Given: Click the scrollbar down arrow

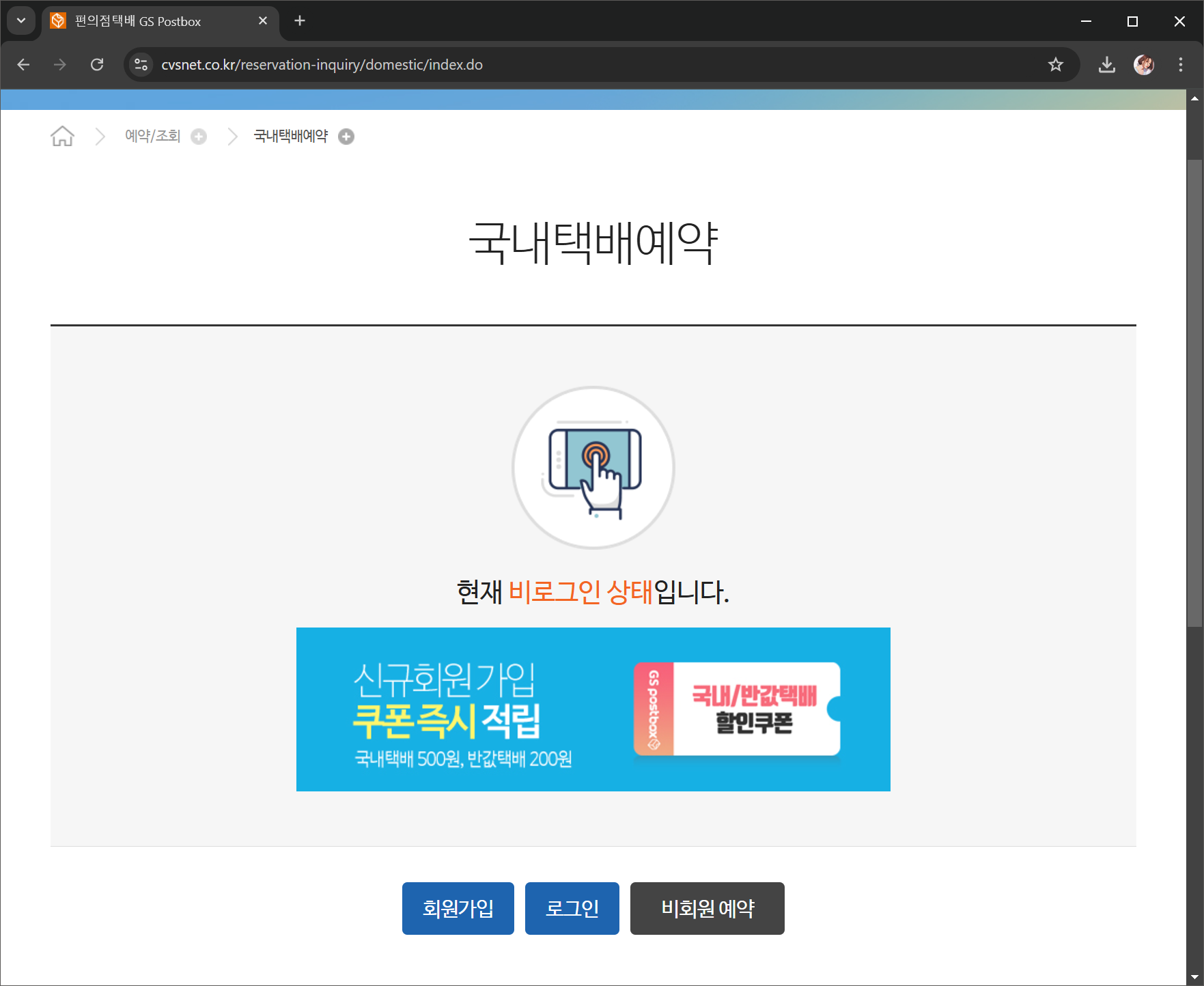Looking at the screenshot, I should click(1194, 977).
